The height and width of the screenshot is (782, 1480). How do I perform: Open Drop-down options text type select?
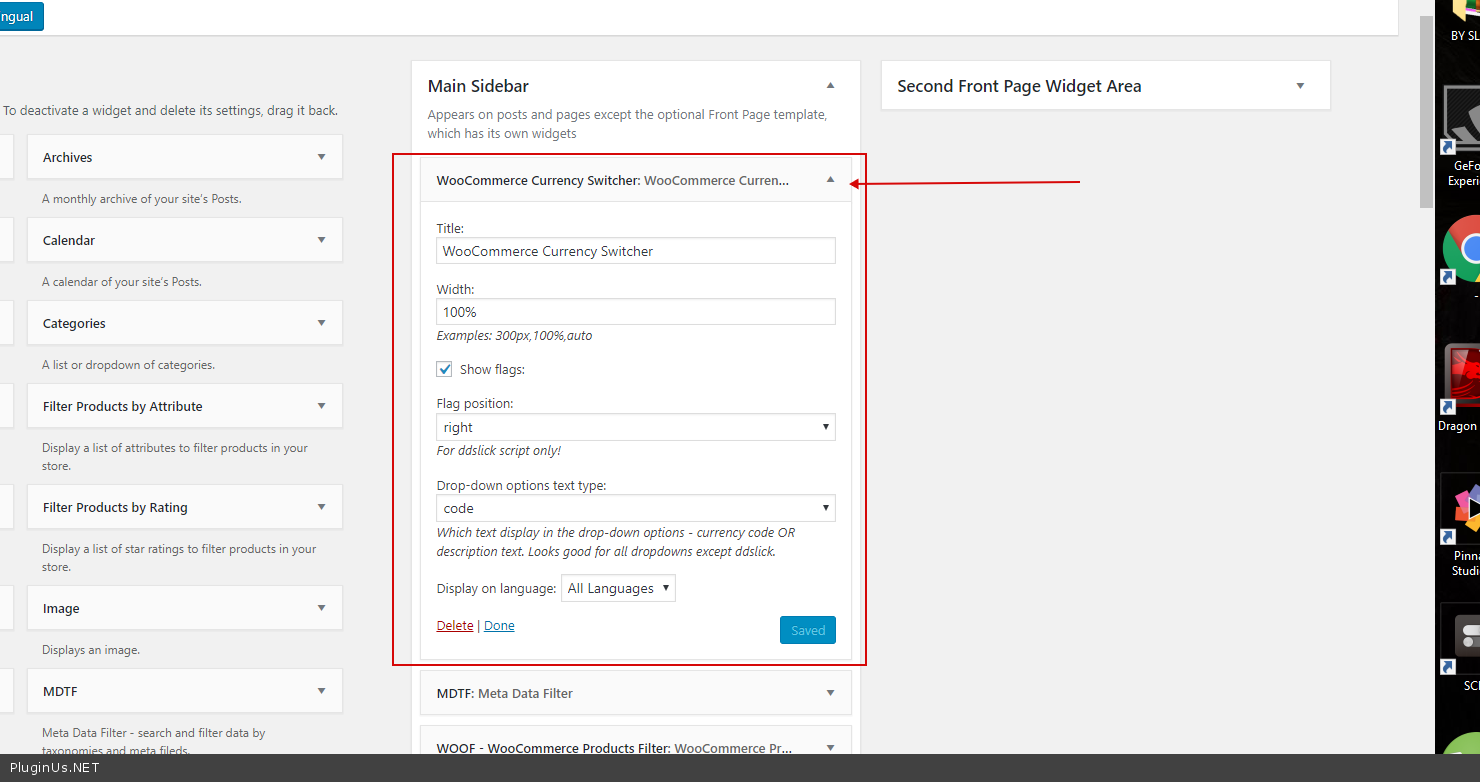(635, 508)
